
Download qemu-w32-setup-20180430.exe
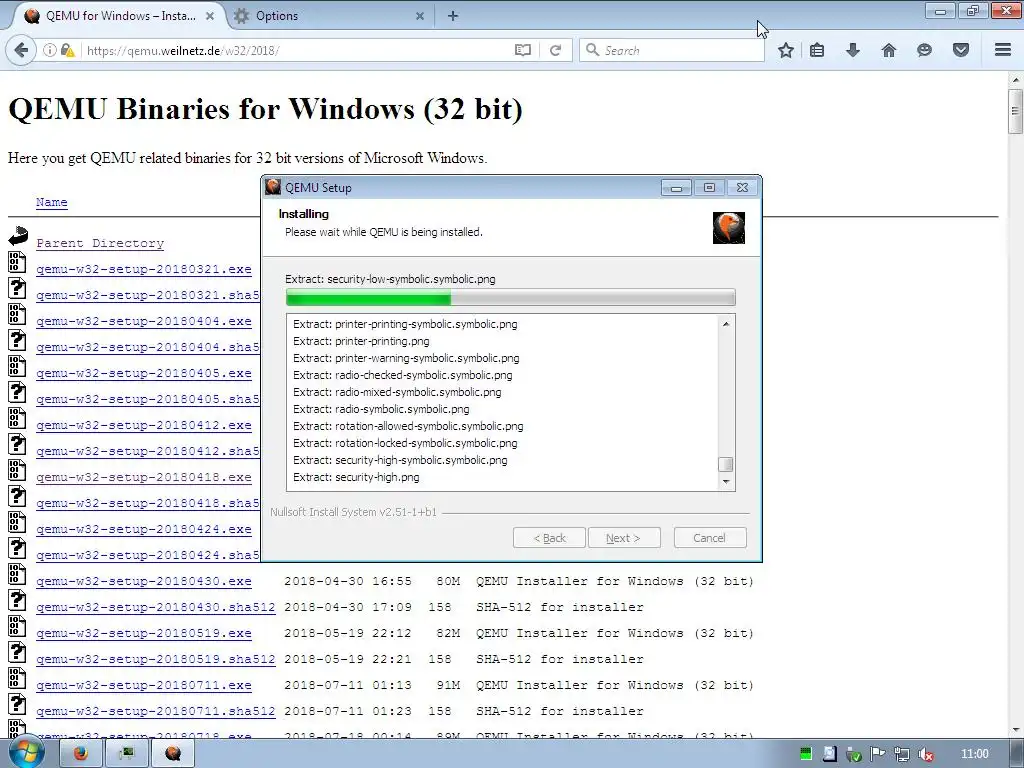pos(144,581)
